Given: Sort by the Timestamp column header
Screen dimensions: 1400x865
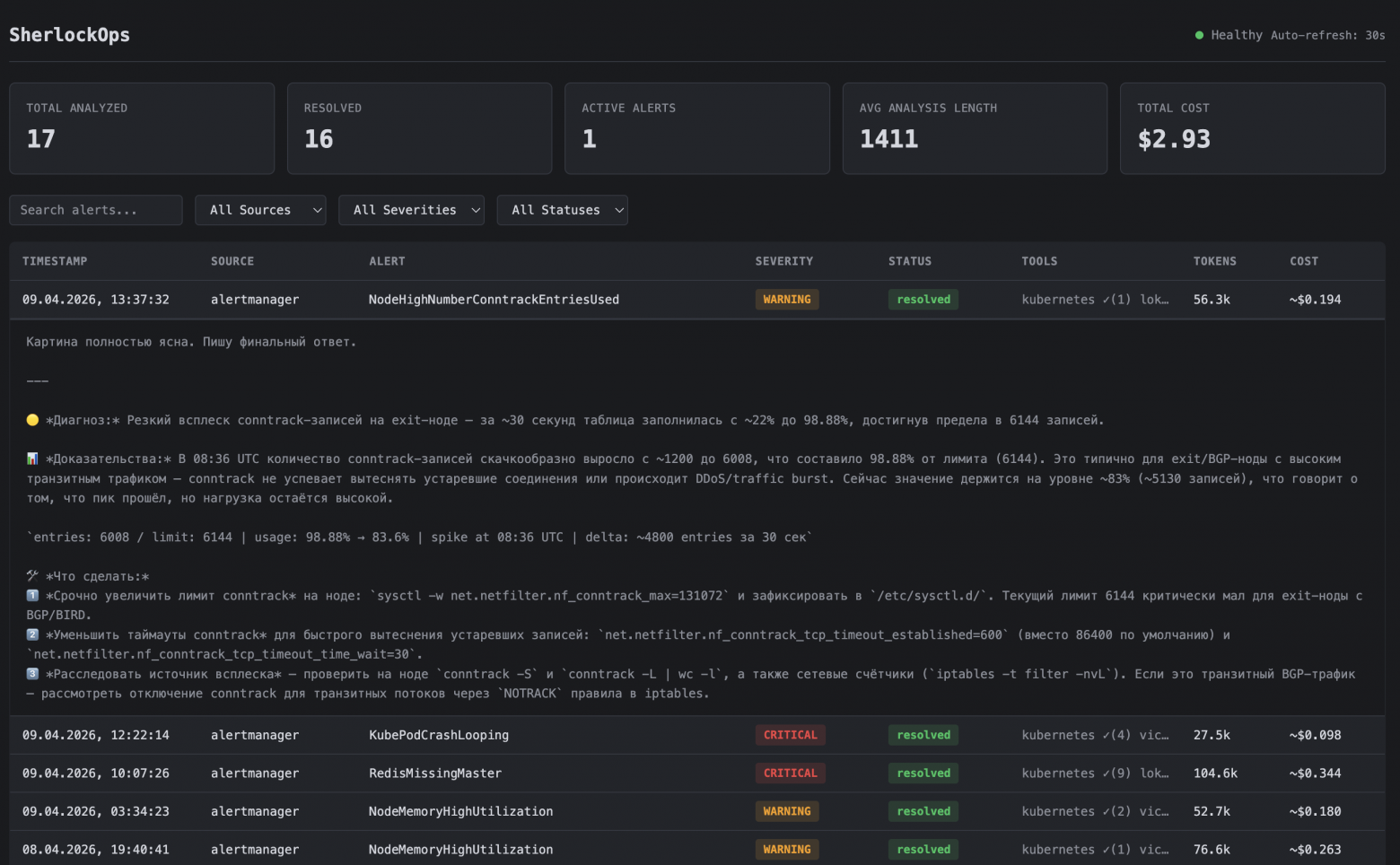Looking at the screenshot, I should pyautogui.click(x=55, y=261).
